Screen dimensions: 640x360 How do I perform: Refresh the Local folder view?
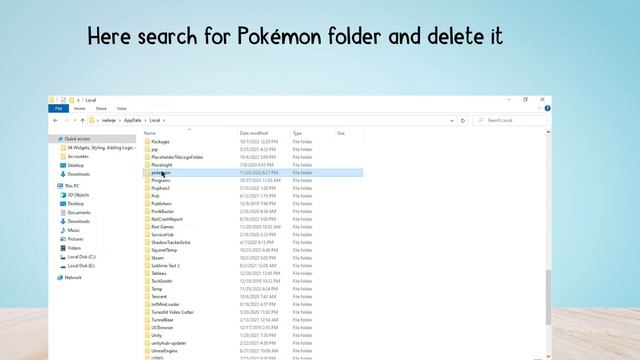(x=463, y=120)
